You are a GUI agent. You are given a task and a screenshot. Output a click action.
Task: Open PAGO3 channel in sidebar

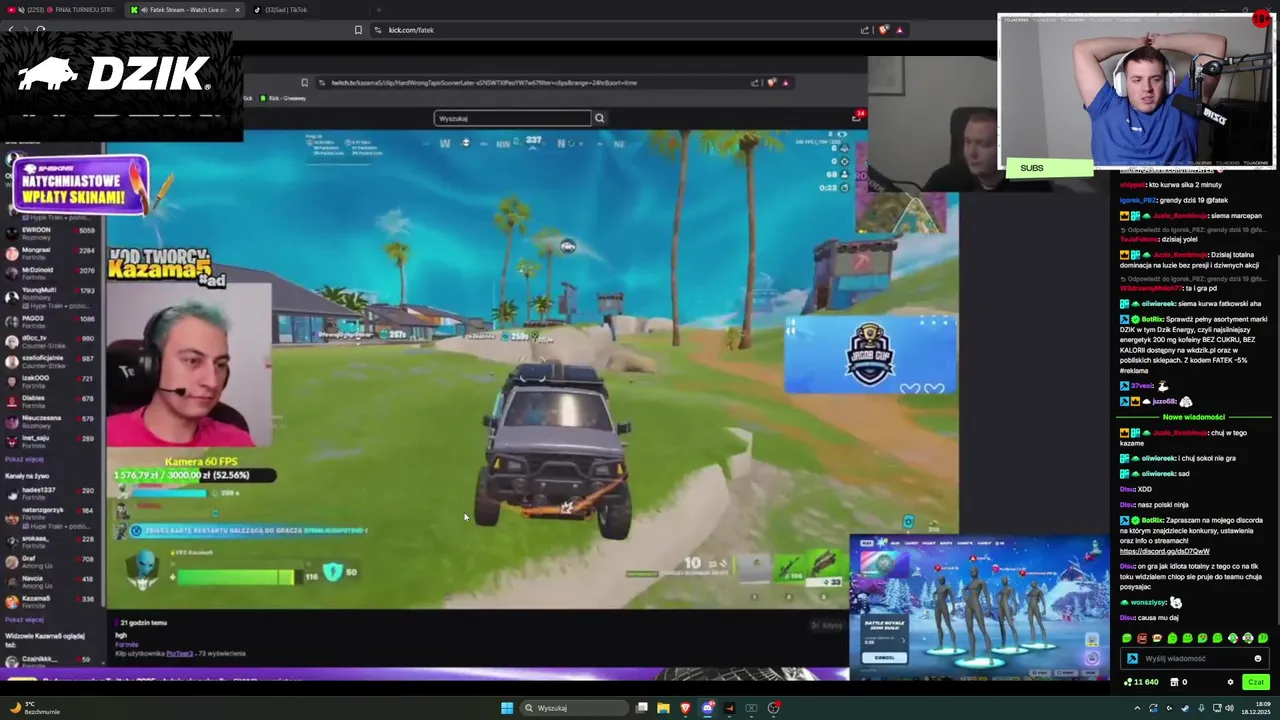pyautogui.click(x=52, y=321)
